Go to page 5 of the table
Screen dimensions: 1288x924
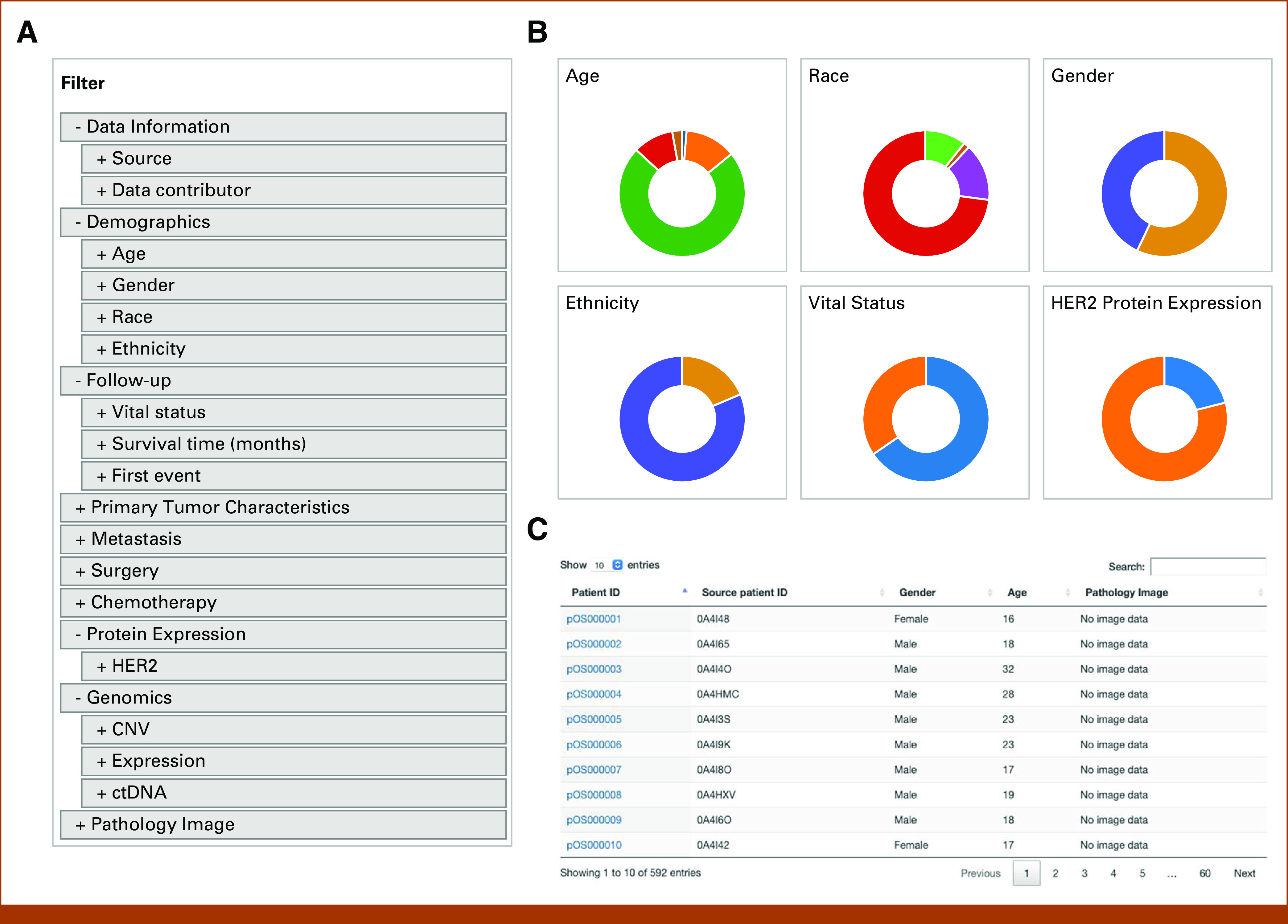(1142, 873)
